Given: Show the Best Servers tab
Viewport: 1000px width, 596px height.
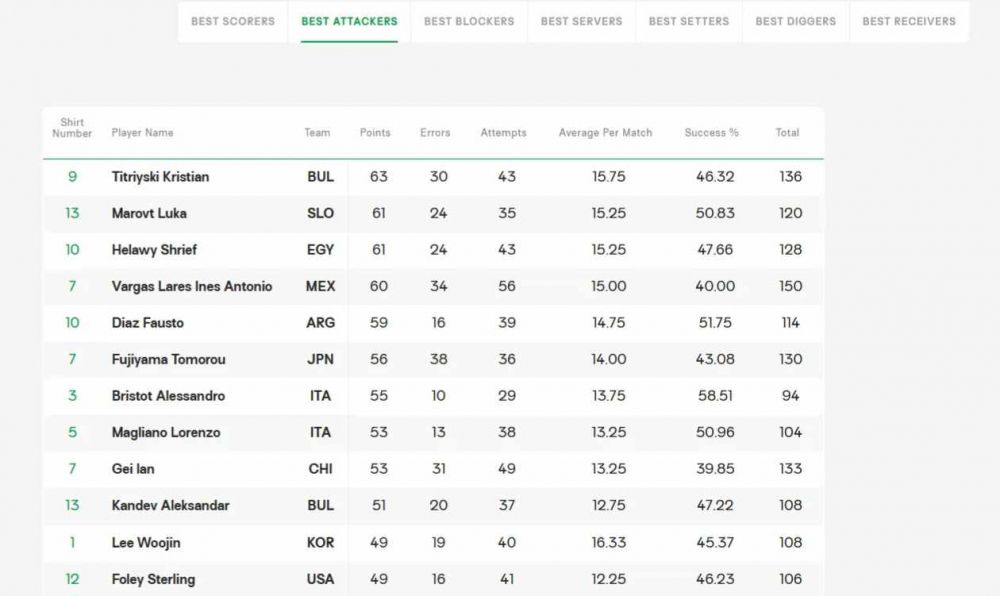Looking at the screenshot, I should click(581, 21).
